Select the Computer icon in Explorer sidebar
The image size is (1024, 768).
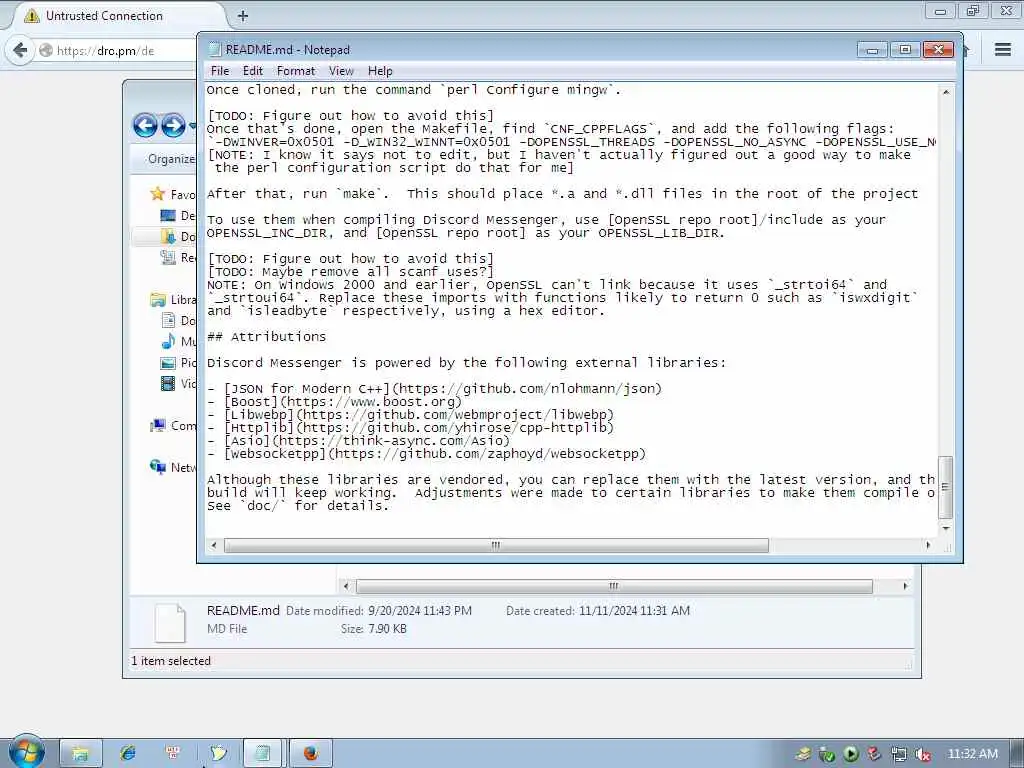click(x=158, y=426)
